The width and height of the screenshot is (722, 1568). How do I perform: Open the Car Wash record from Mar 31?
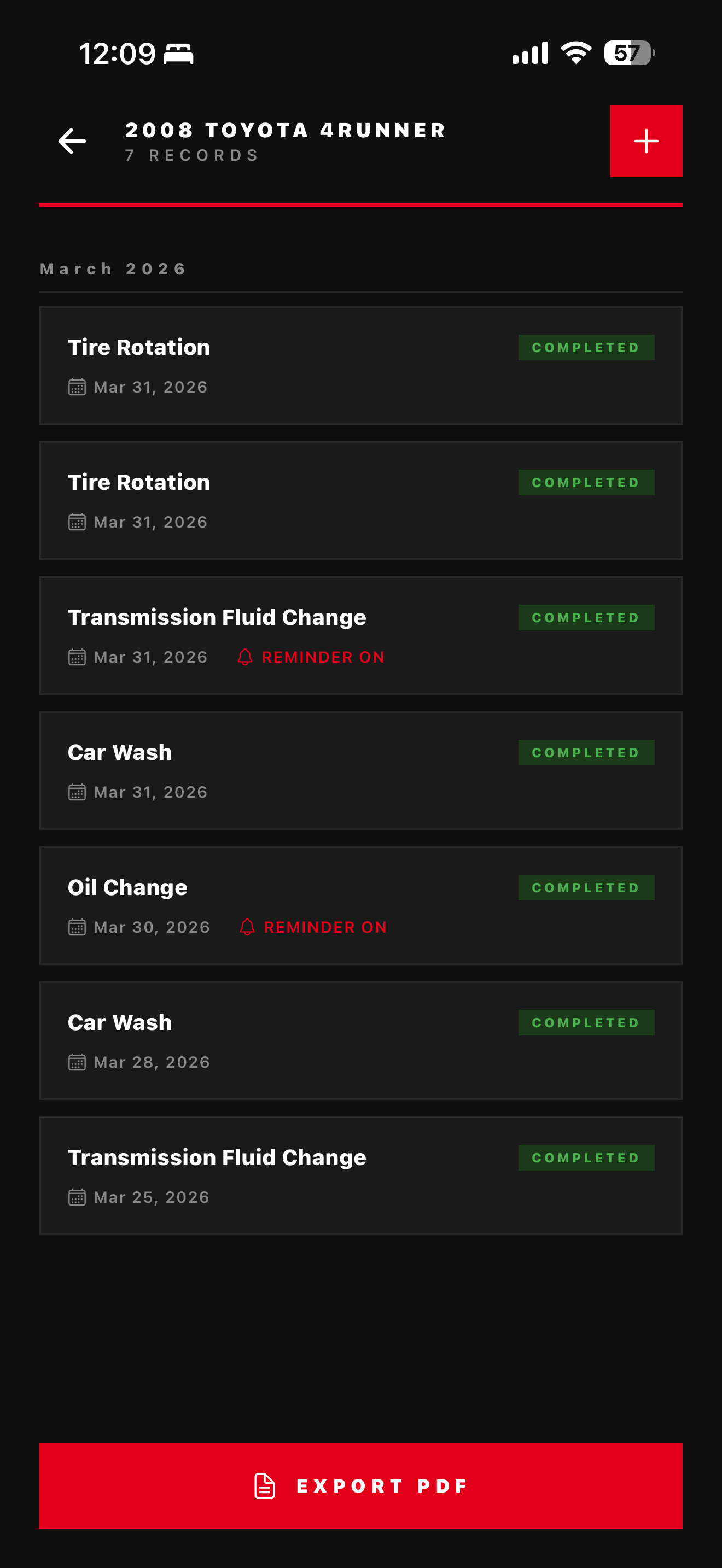pos(361,771)
